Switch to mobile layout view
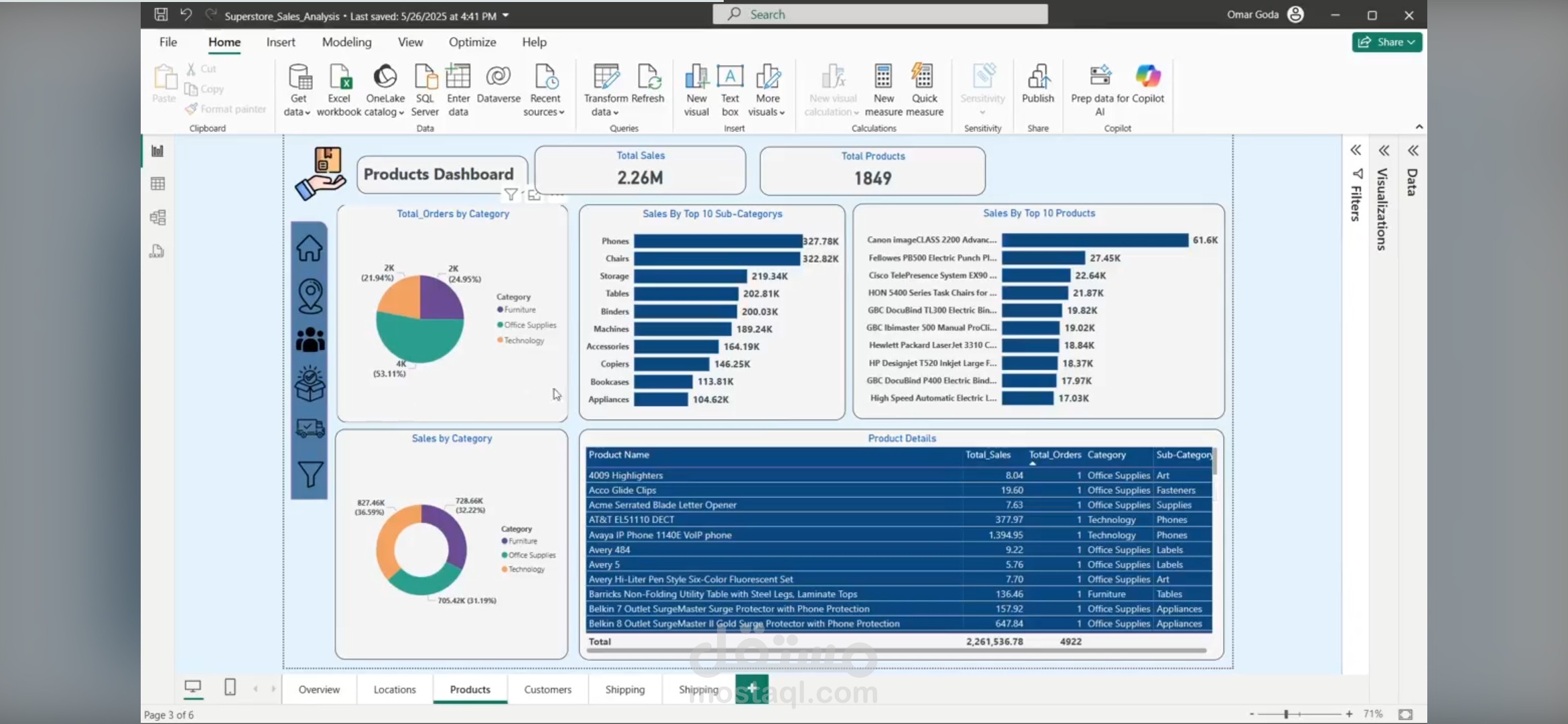The height and width of the screenshot is (724, 1568). pyautogui.click(x=230, y=687)
